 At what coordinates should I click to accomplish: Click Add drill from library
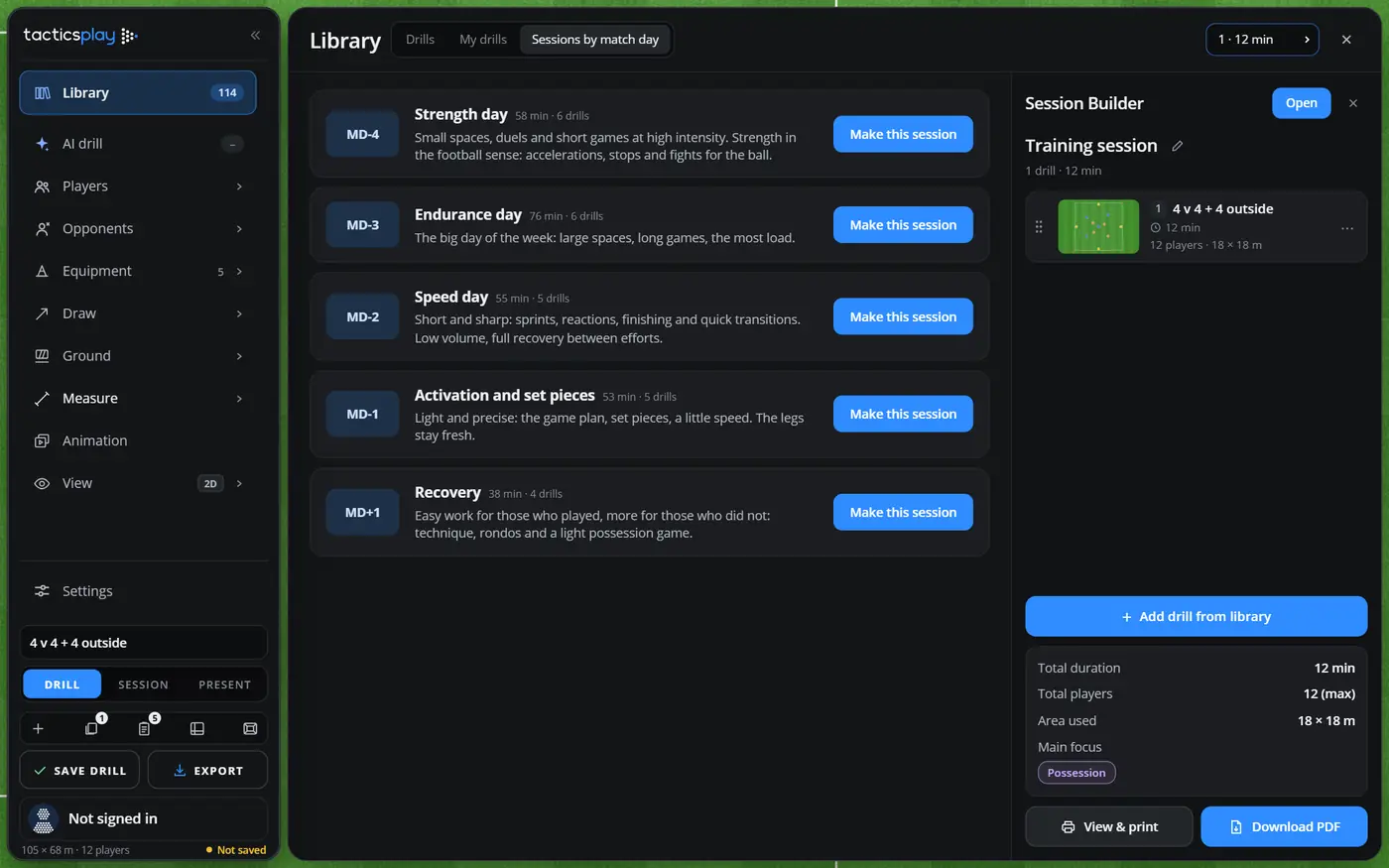[x=1197, y=617]
